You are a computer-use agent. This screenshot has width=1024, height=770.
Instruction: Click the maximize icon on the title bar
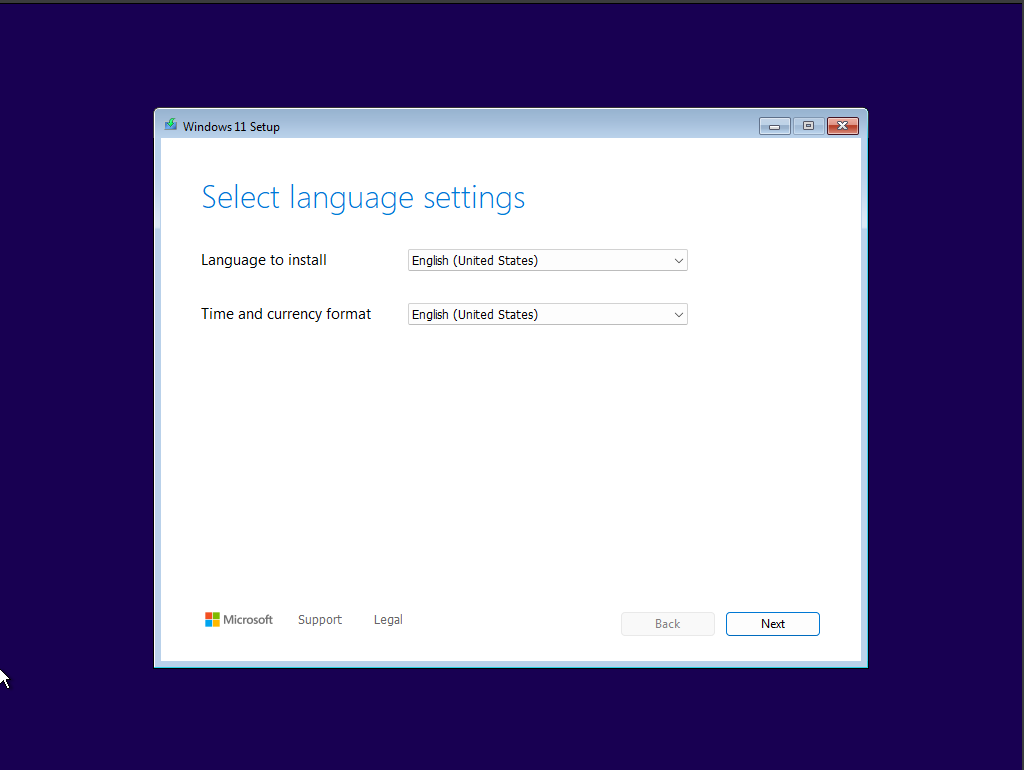pyautogui.click(x=808, y=126)
